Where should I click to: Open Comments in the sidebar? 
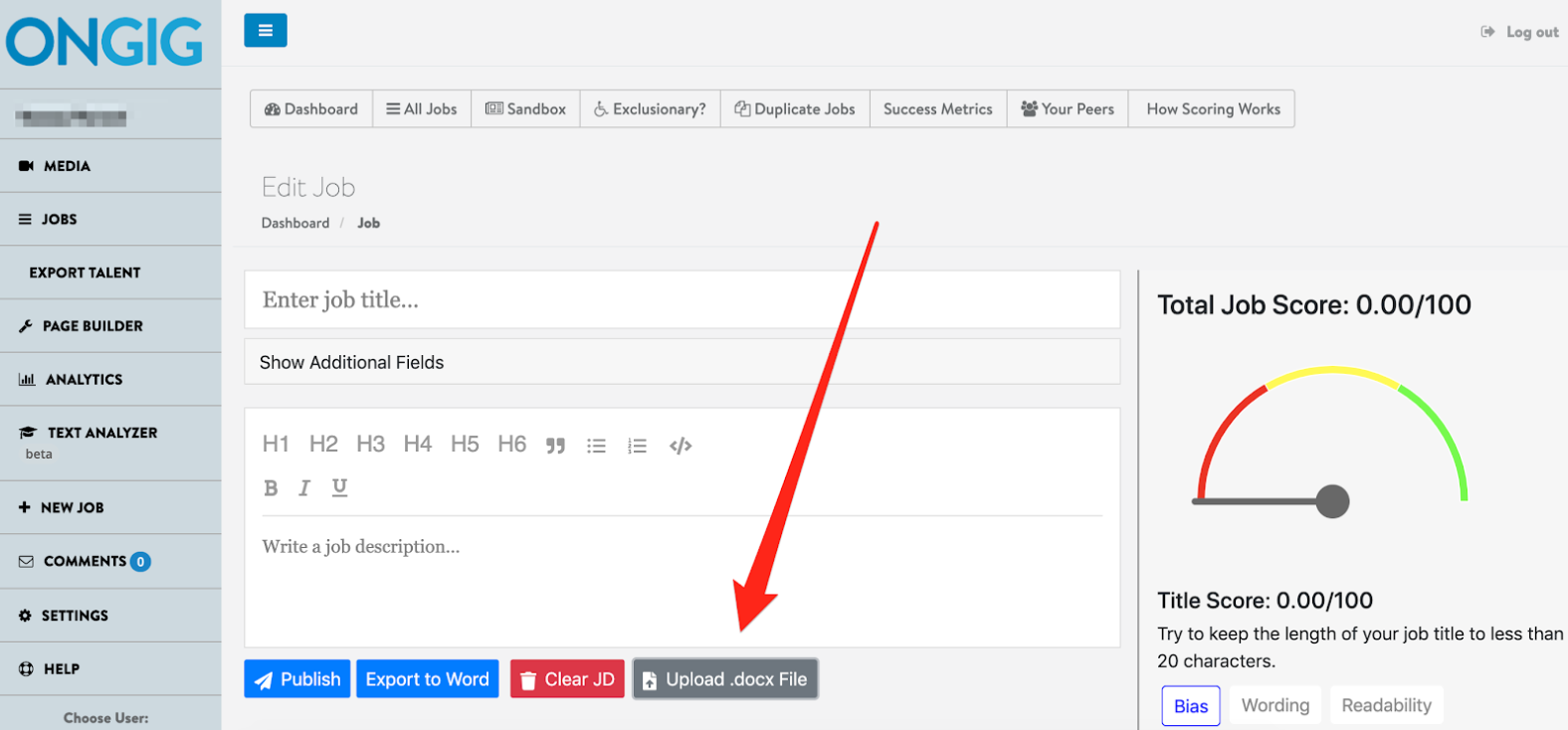click(110, 561)
